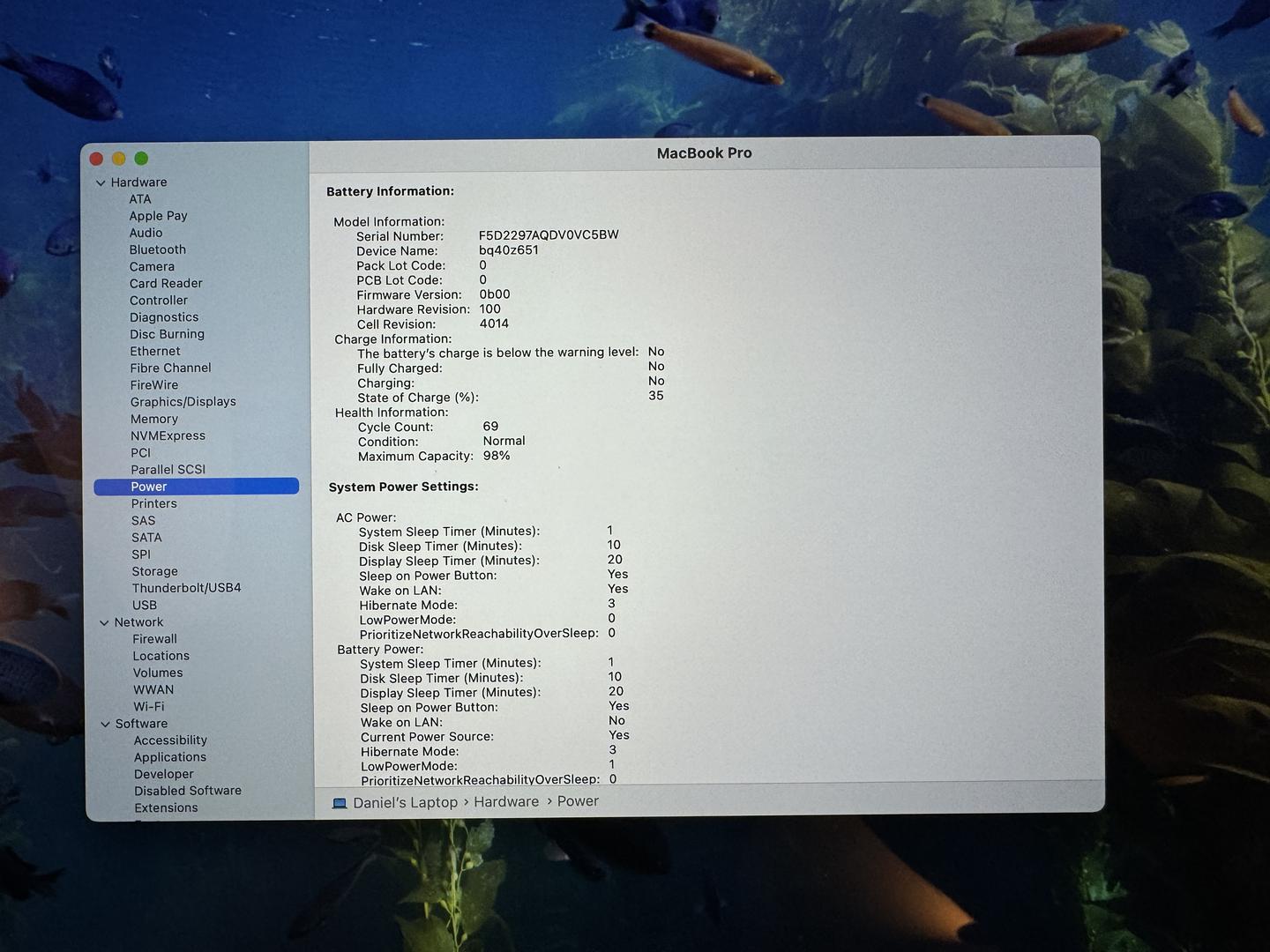Select Memory in the sidebar

click(x=154, y=420)
